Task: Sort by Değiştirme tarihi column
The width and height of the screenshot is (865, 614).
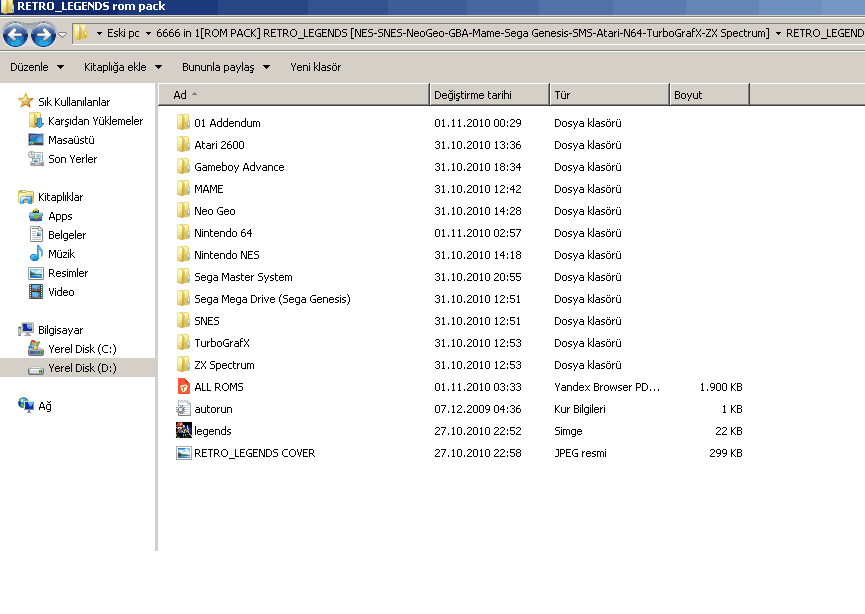Action: click(x=489, y=95)
